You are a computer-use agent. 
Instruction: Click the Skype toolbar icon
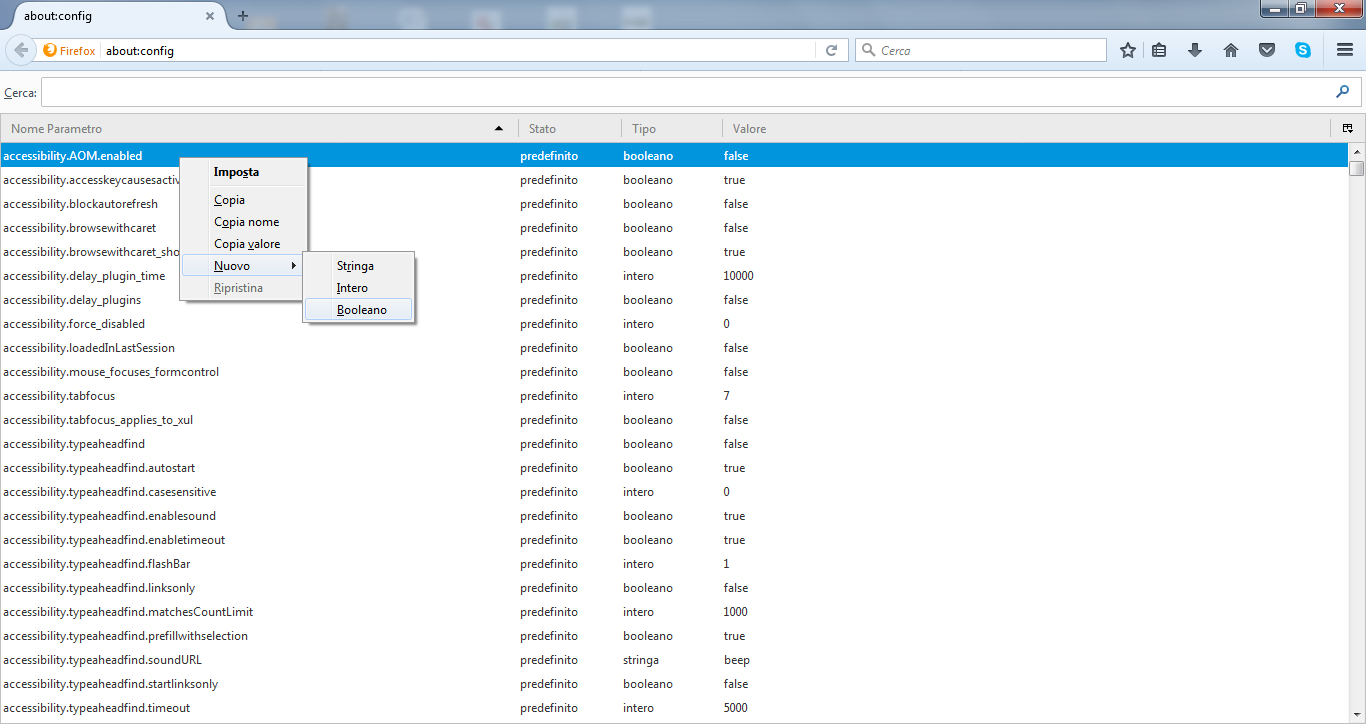tap(1303, 50)
